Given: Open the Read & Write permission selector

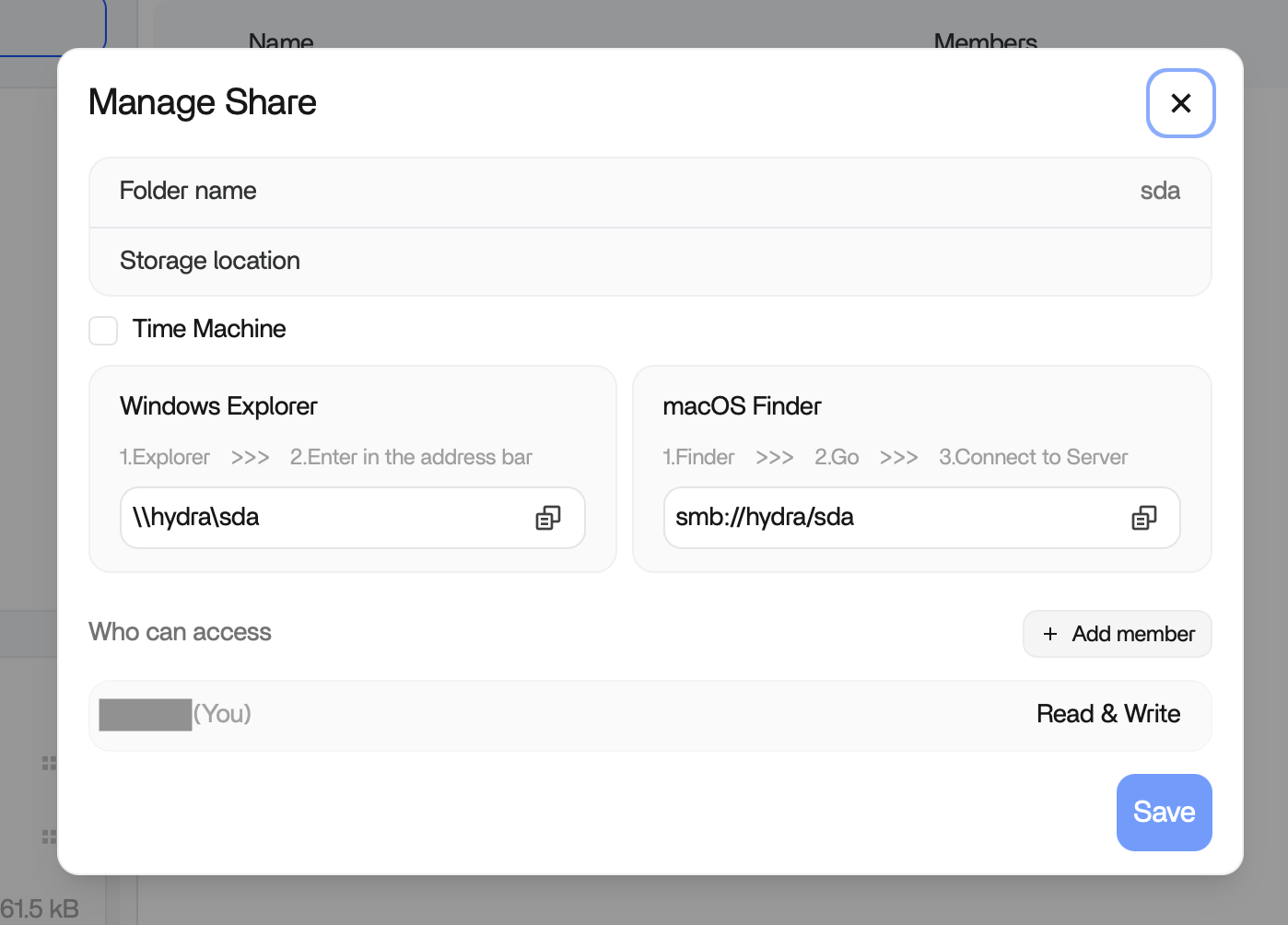Looking at the screenshot, I should [1107, 714].
